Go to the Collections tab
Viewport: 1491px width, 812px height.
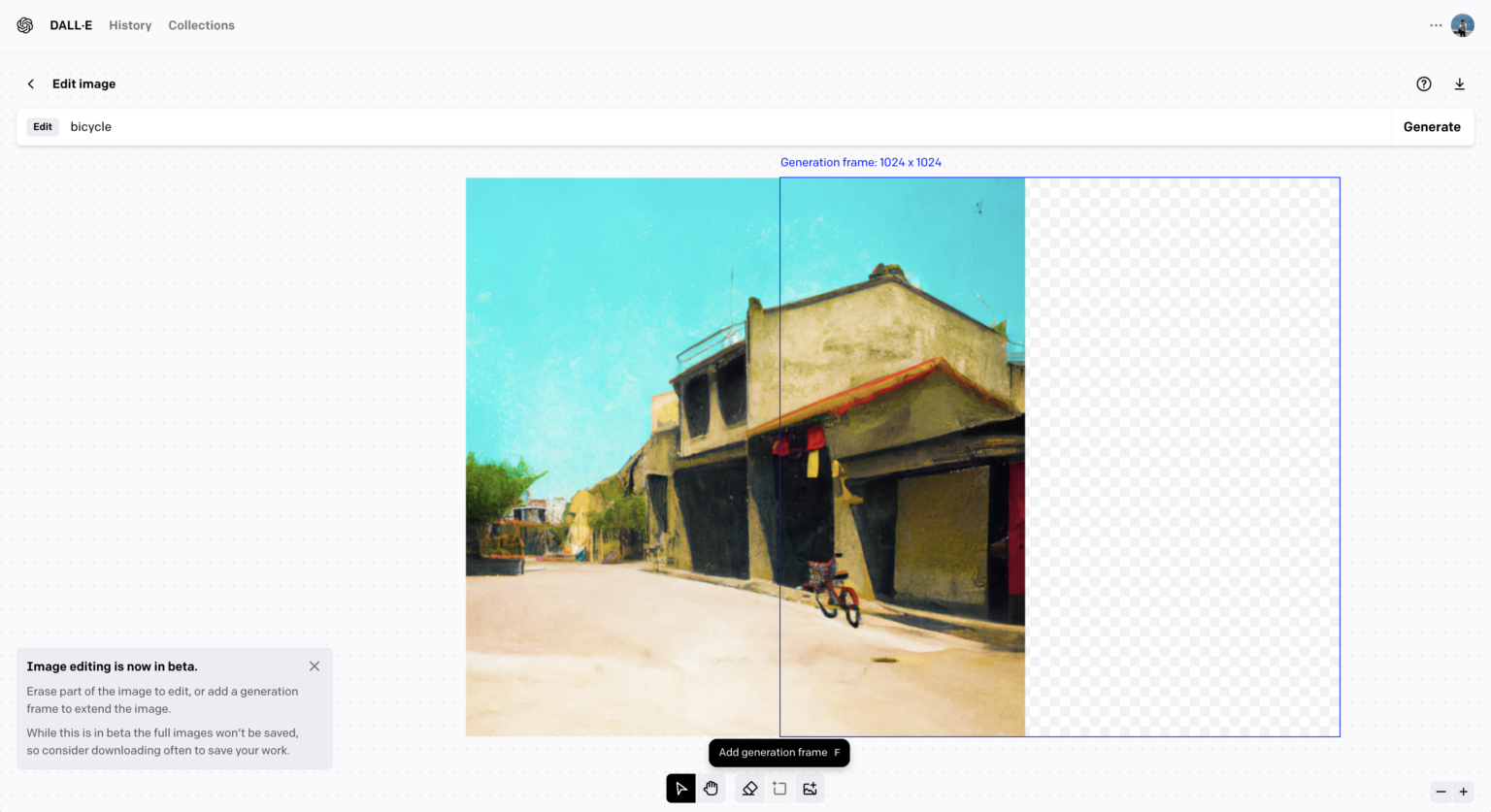(201, 25)
